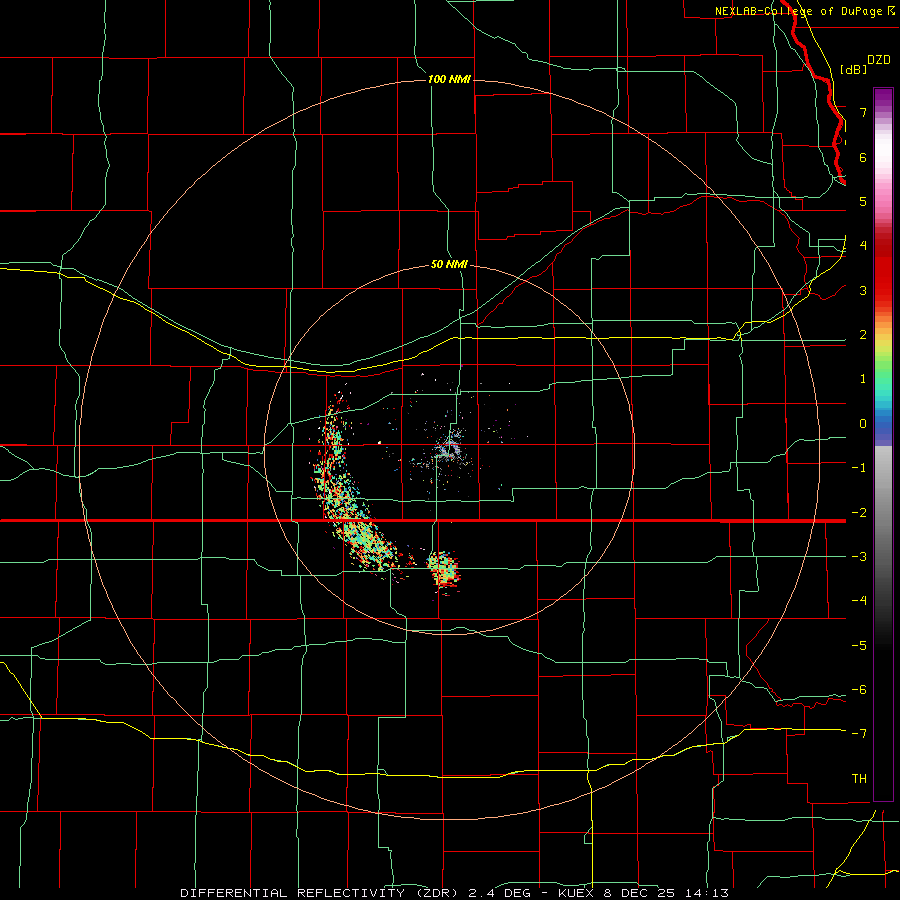The image size is (900, 900).
Task: Click the KUEX radar site at map center
Action: click(x=449, y=448)
